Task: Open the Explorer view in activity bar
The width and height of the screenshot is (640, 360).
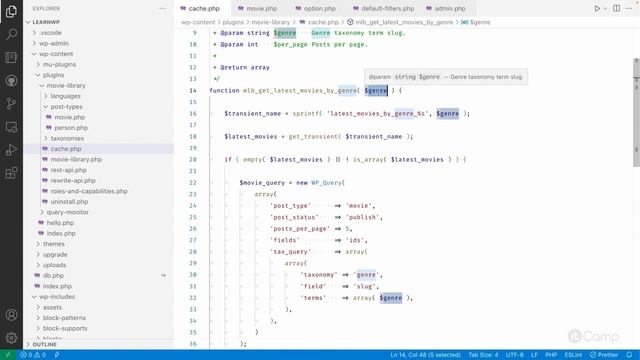Action: tap(11, 11)
